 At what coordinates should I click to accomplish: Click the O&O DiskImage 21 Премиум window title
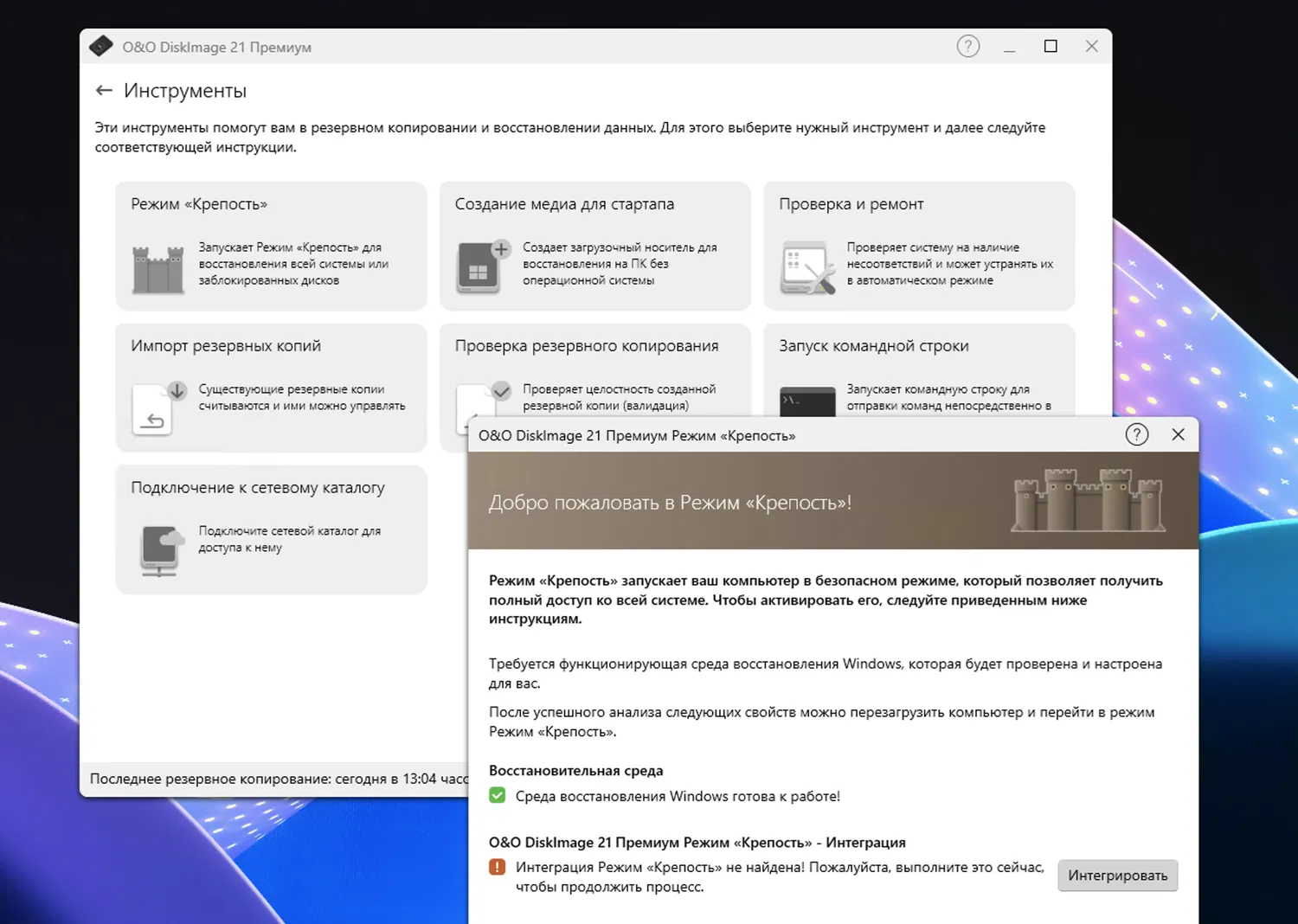(x=217, y=47)
